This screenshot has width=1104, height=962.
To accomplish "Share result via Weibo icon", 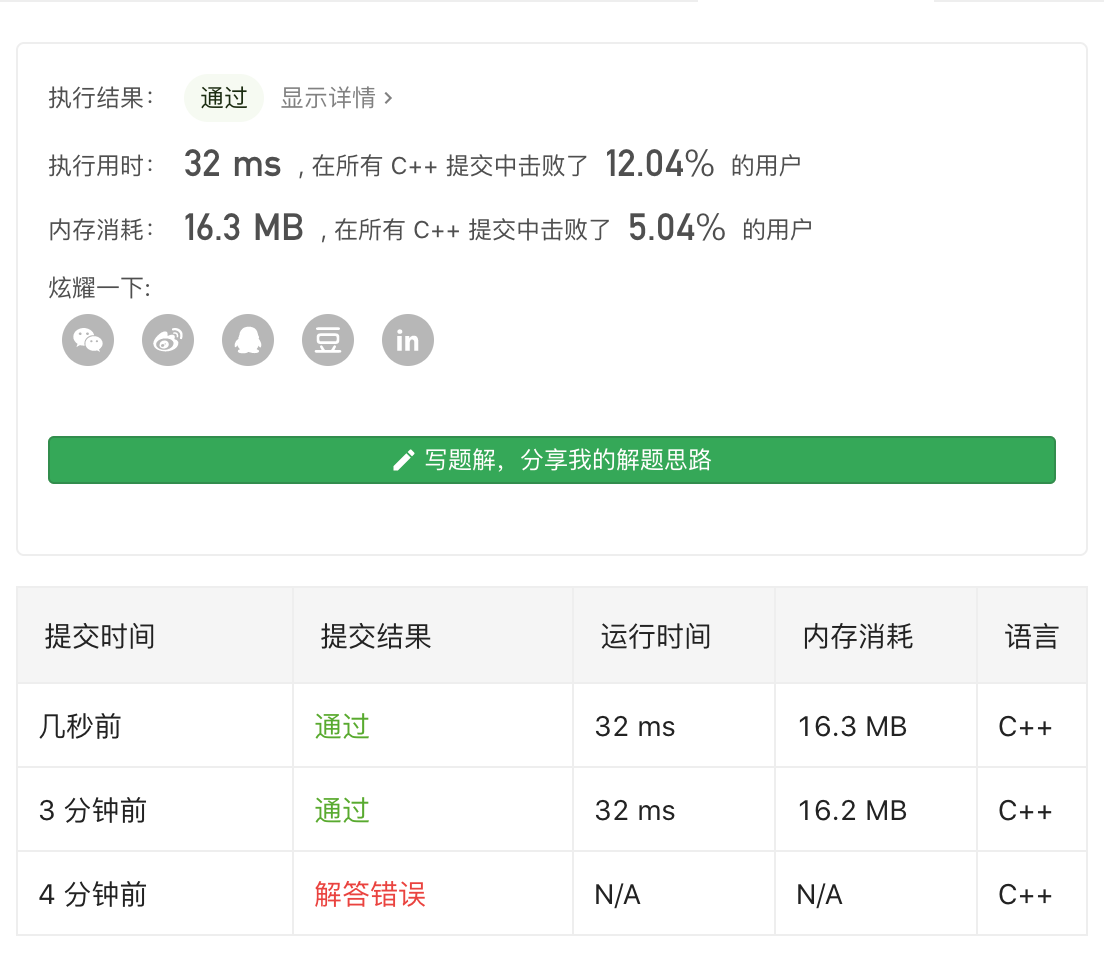I will (168, 340).
